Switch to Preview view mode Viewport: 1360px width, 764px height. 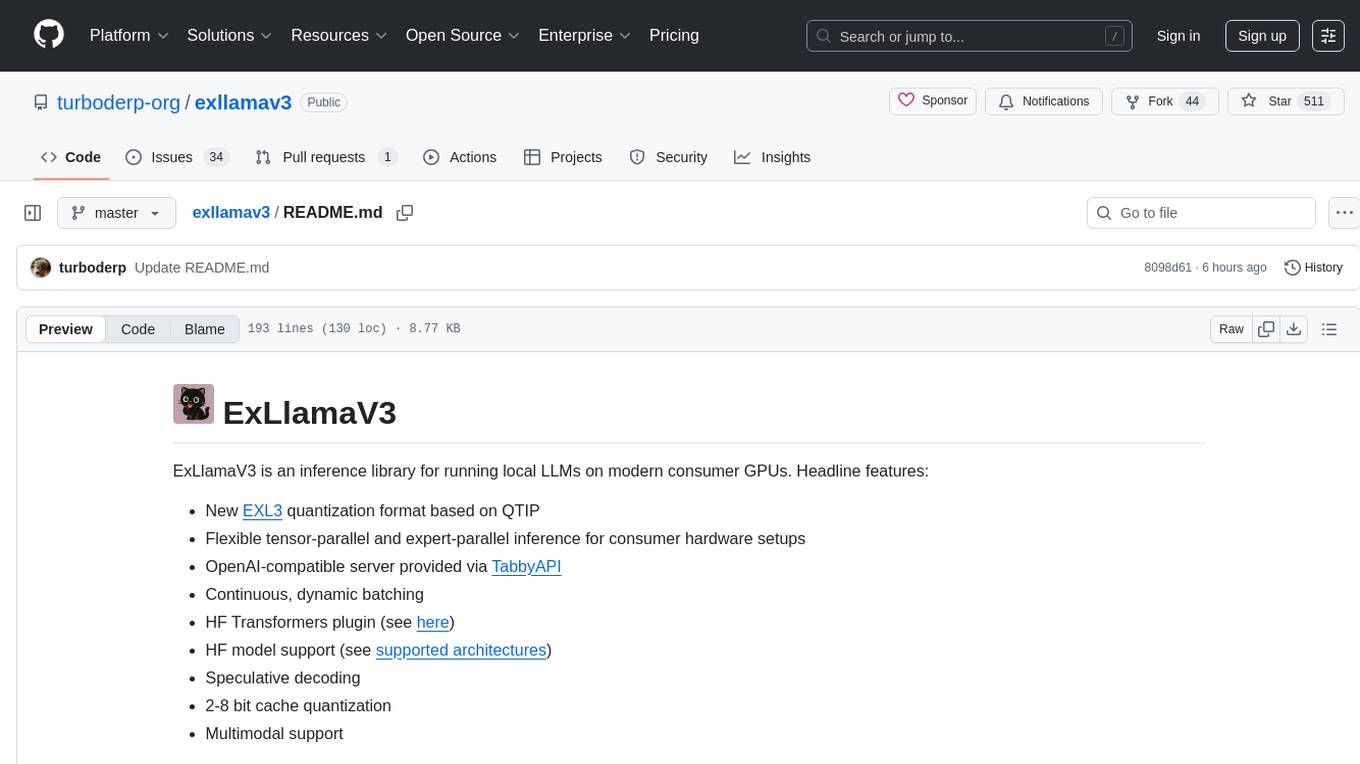66,329
